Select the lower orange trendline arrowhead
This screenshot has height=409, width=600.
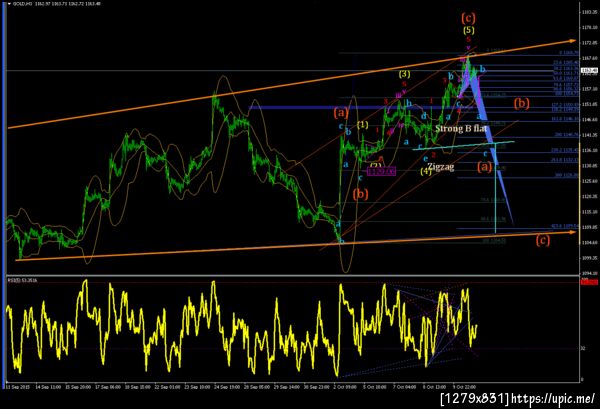pyautogui.click(x=572, y=232)
